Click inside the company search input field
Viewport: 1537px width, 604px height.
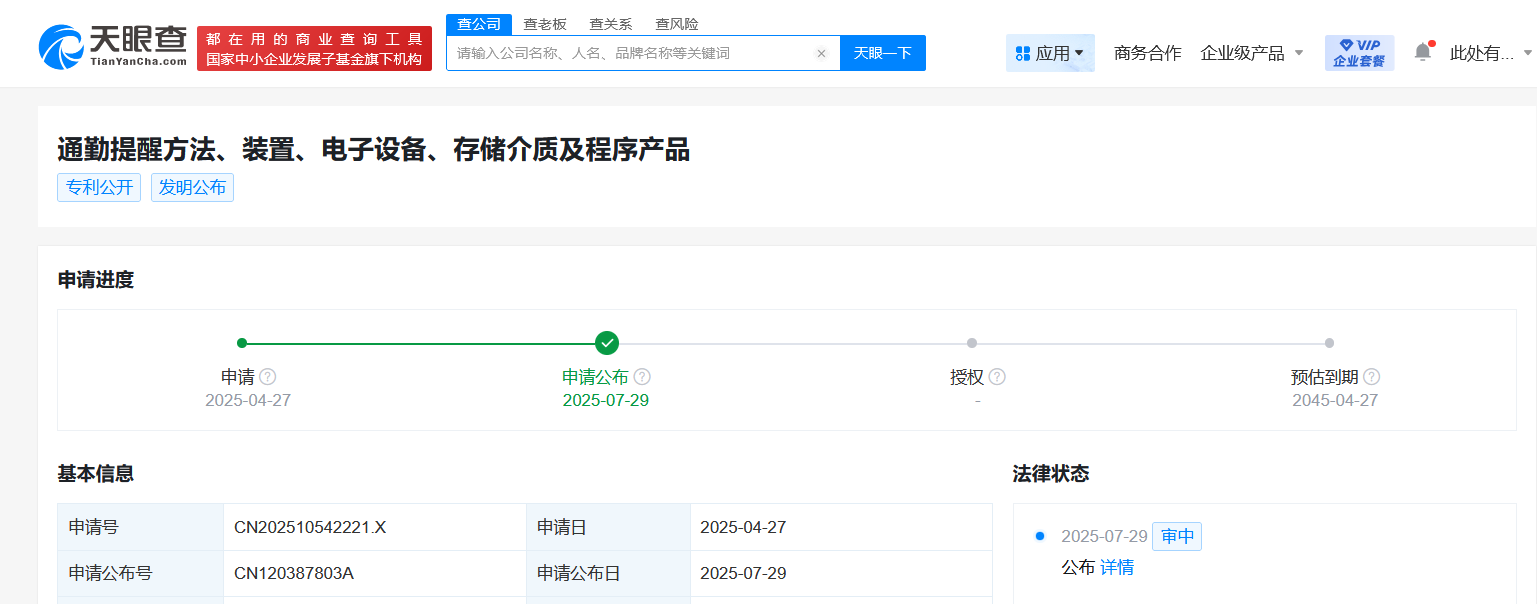click(620, 53)
